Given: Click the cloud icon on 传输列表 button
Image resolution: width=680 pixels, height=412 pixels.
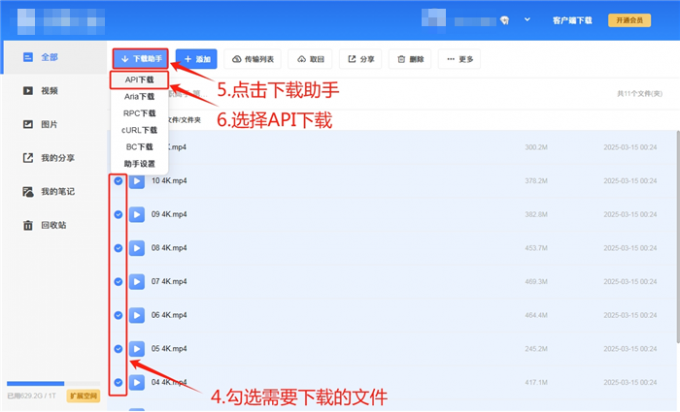Looking at the screenshot, I should [237, 59].
